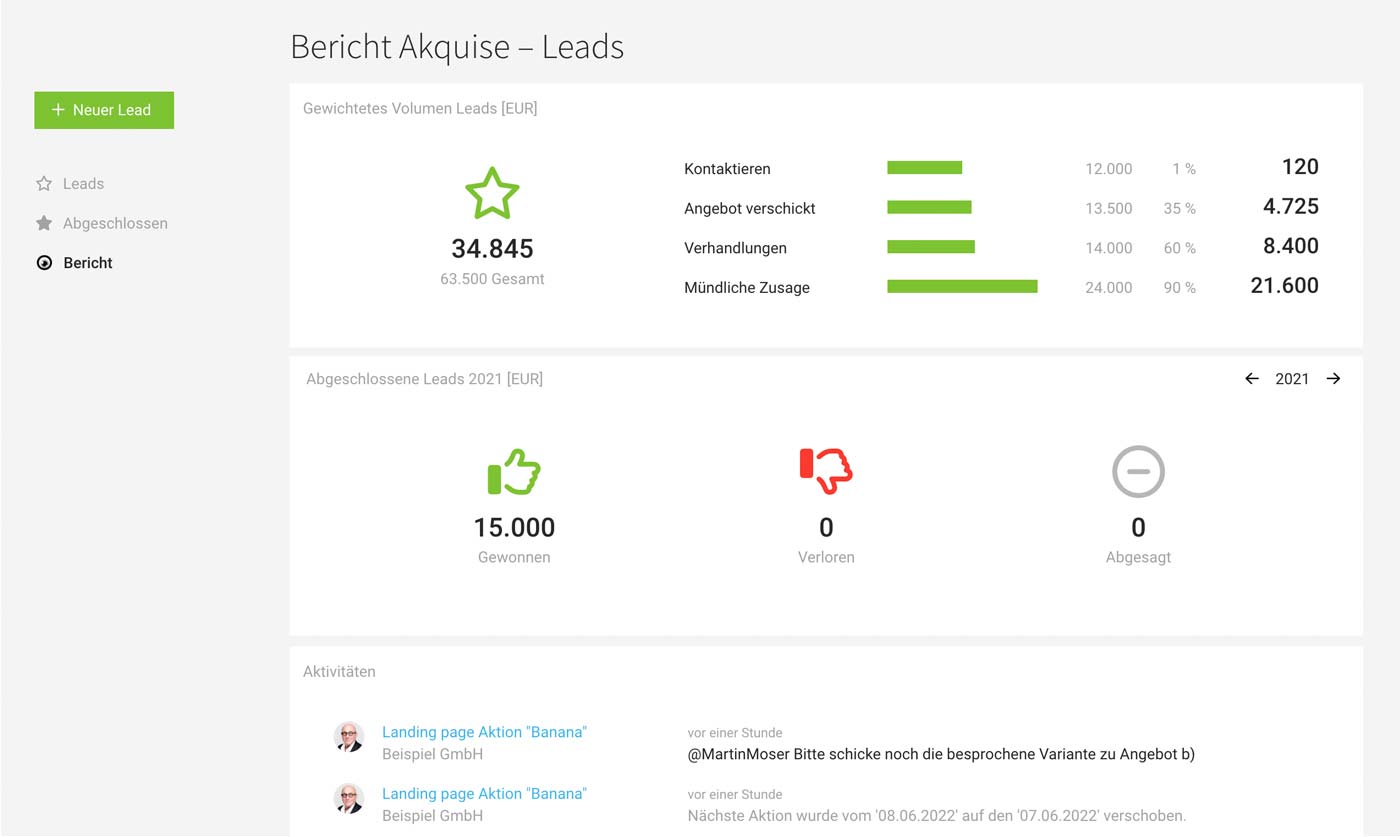
Task: Open first Landing page Aktion "Banana" link
Action: pos(484,732)
